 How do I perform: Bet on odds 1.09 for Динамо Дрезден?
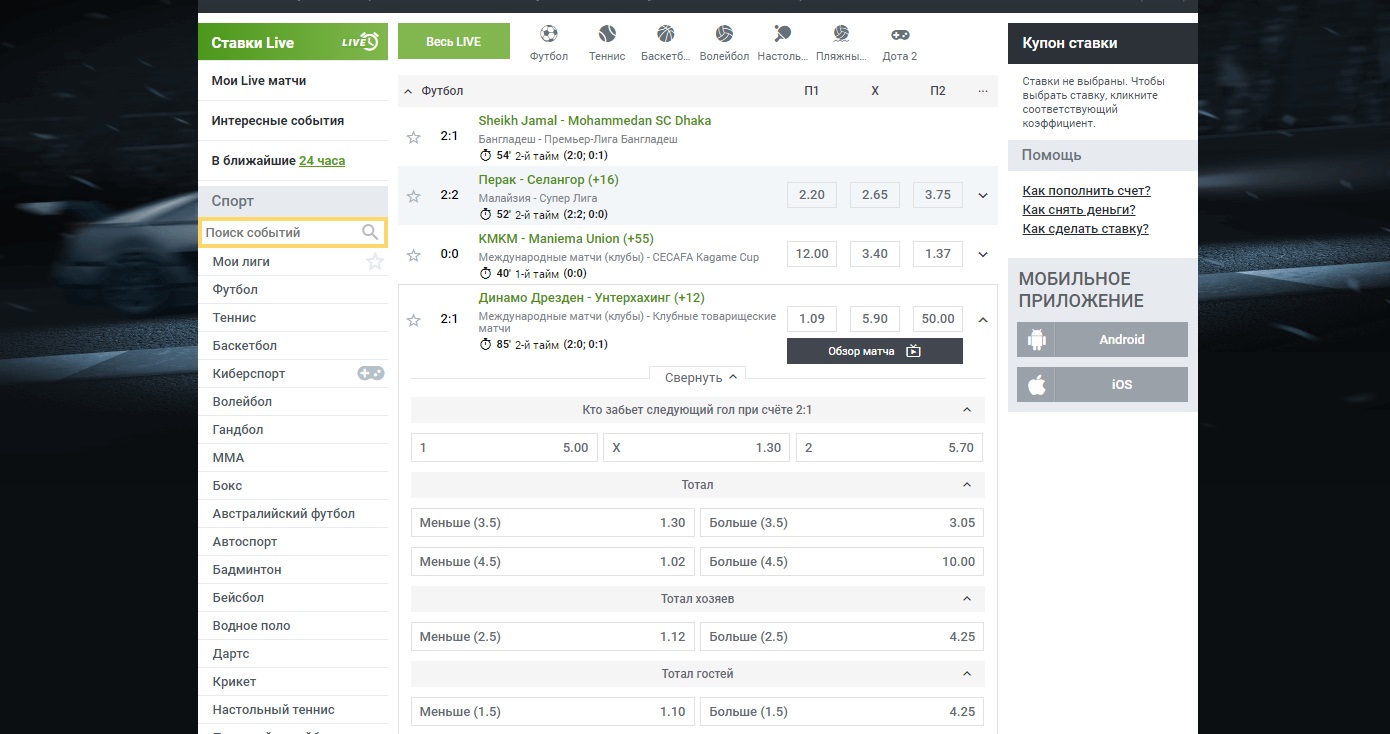coord(812,319)
